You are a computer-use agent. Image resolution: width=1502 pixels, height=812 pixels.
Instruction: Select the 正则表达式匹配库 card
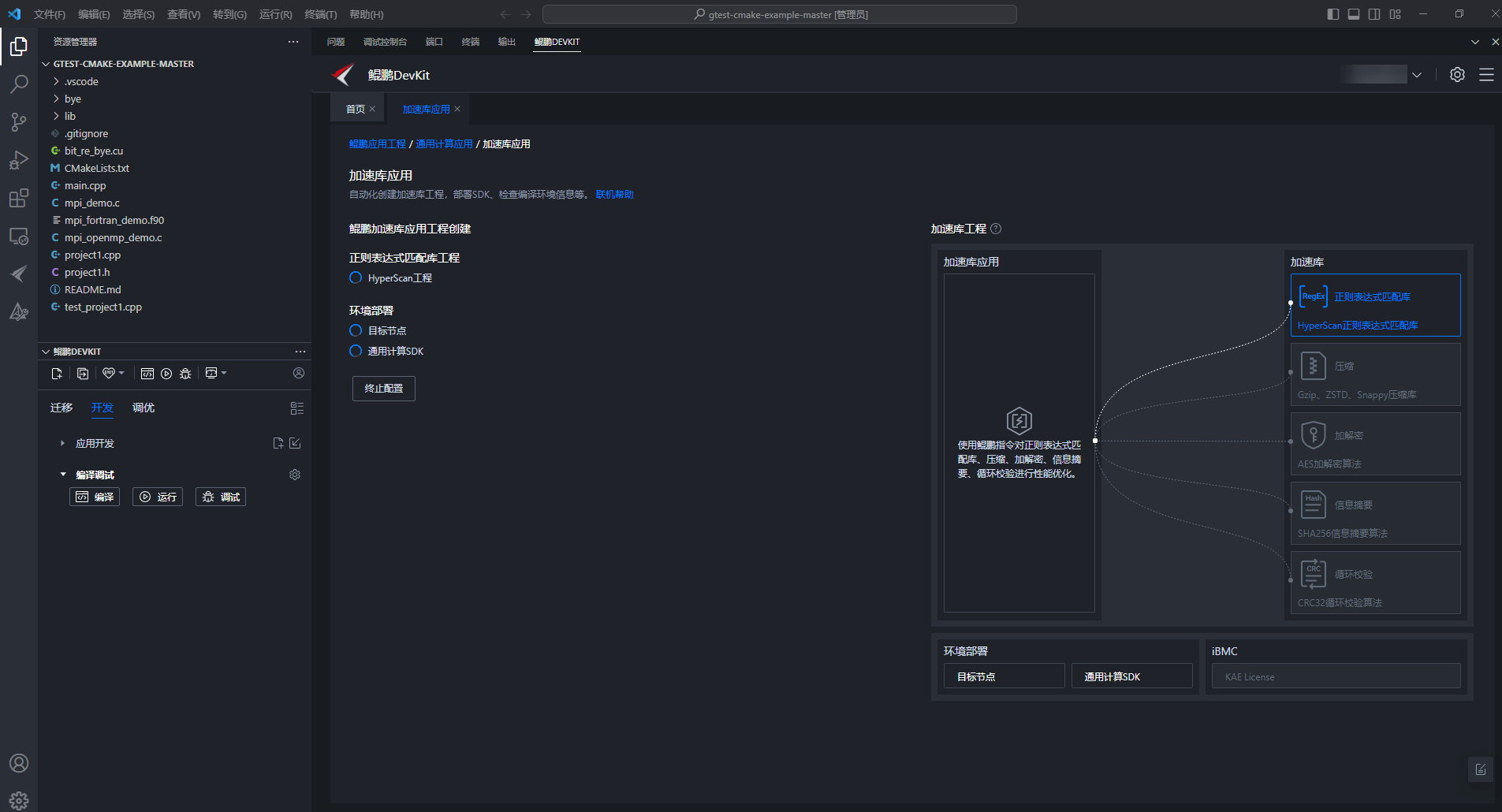pyautogui.click(x=1375, y=305)
